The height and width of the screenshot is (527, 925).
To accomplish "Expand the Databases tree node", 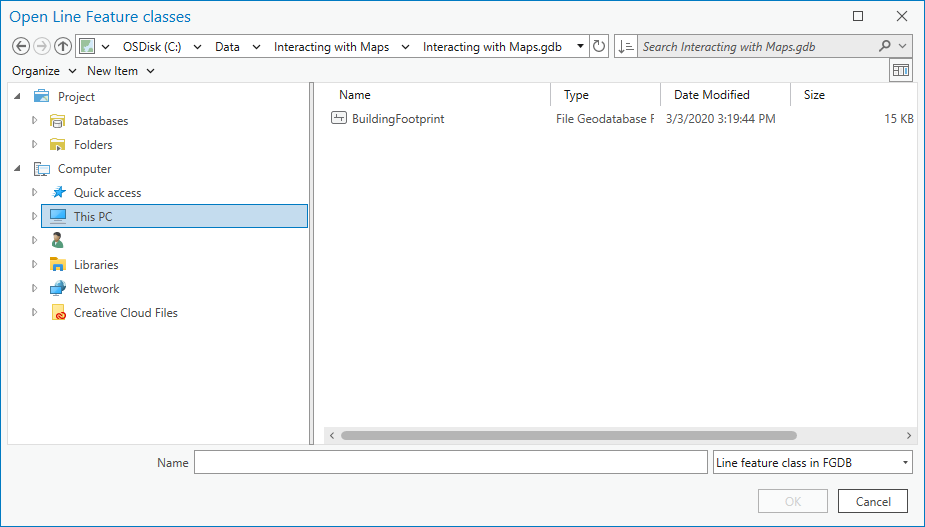I will pyautogui.click(x=35, y=121).
